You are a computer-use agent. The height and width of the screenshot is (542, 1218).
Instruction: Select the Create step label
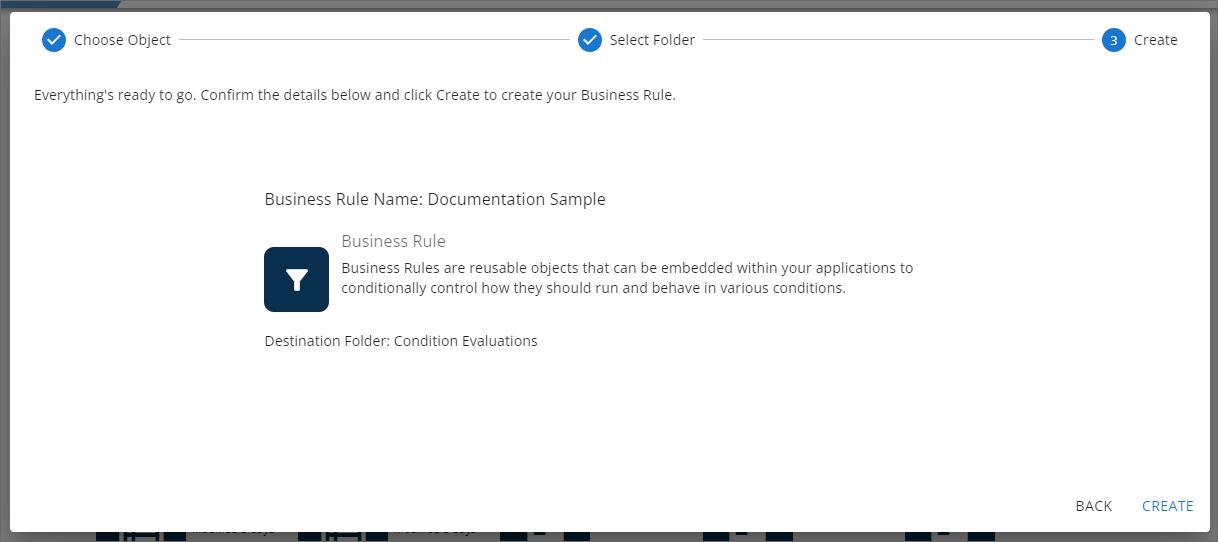click(x=1155, y=40)
